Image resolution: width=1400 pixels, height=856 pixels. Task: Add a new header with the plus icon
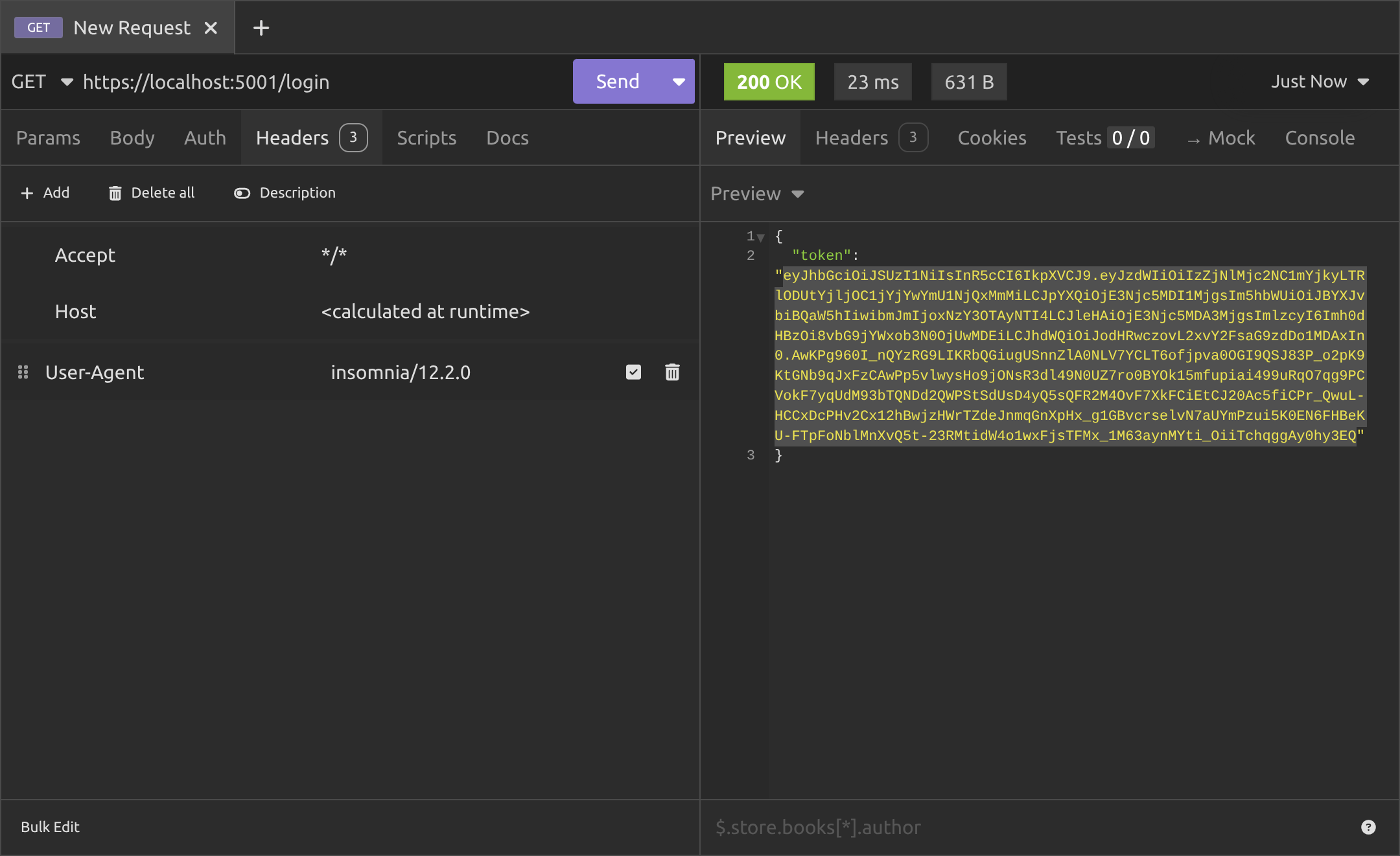(x=27, y=193)
